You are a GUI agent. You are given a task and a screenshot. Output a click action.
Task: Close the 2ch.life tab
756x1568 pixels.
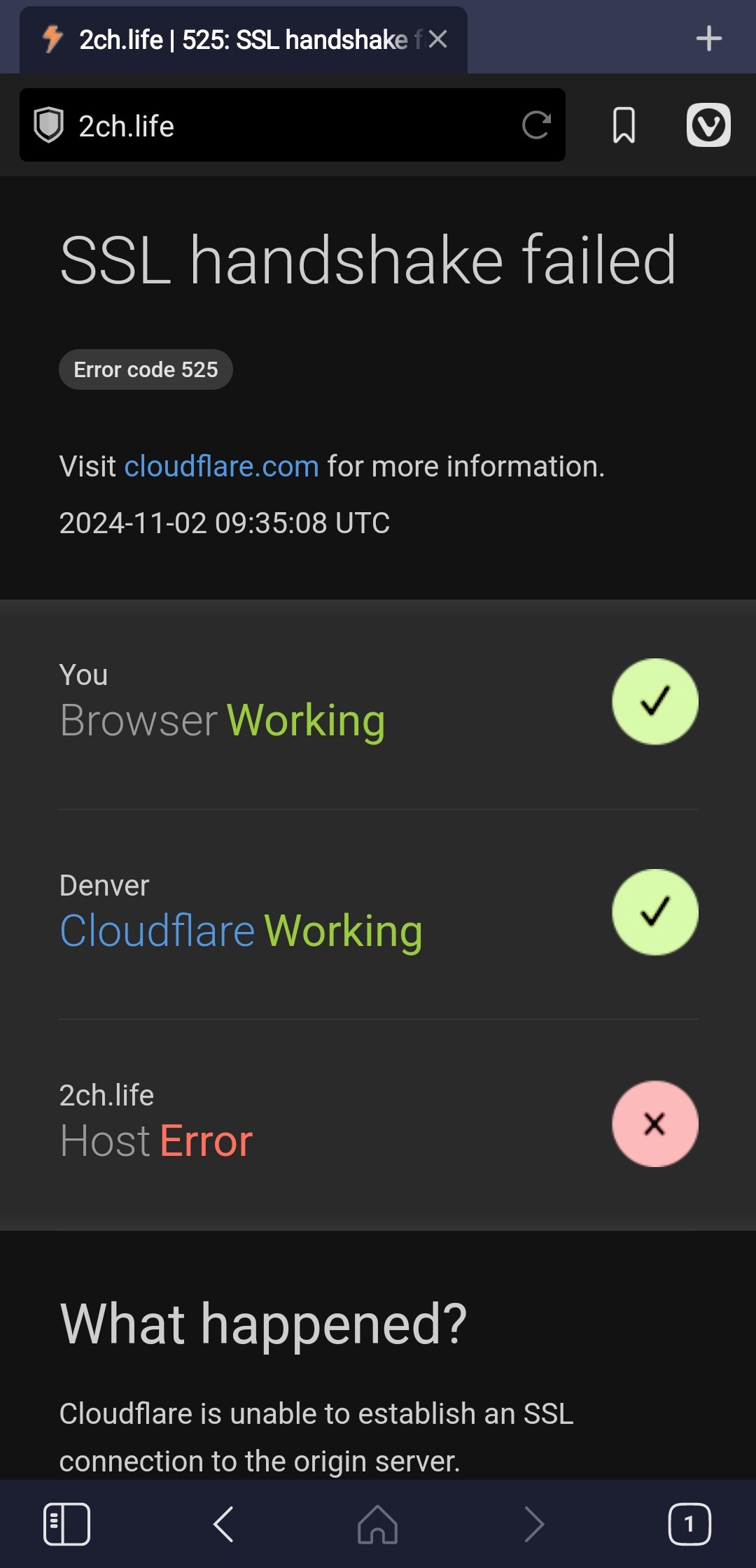click(438, 39)
